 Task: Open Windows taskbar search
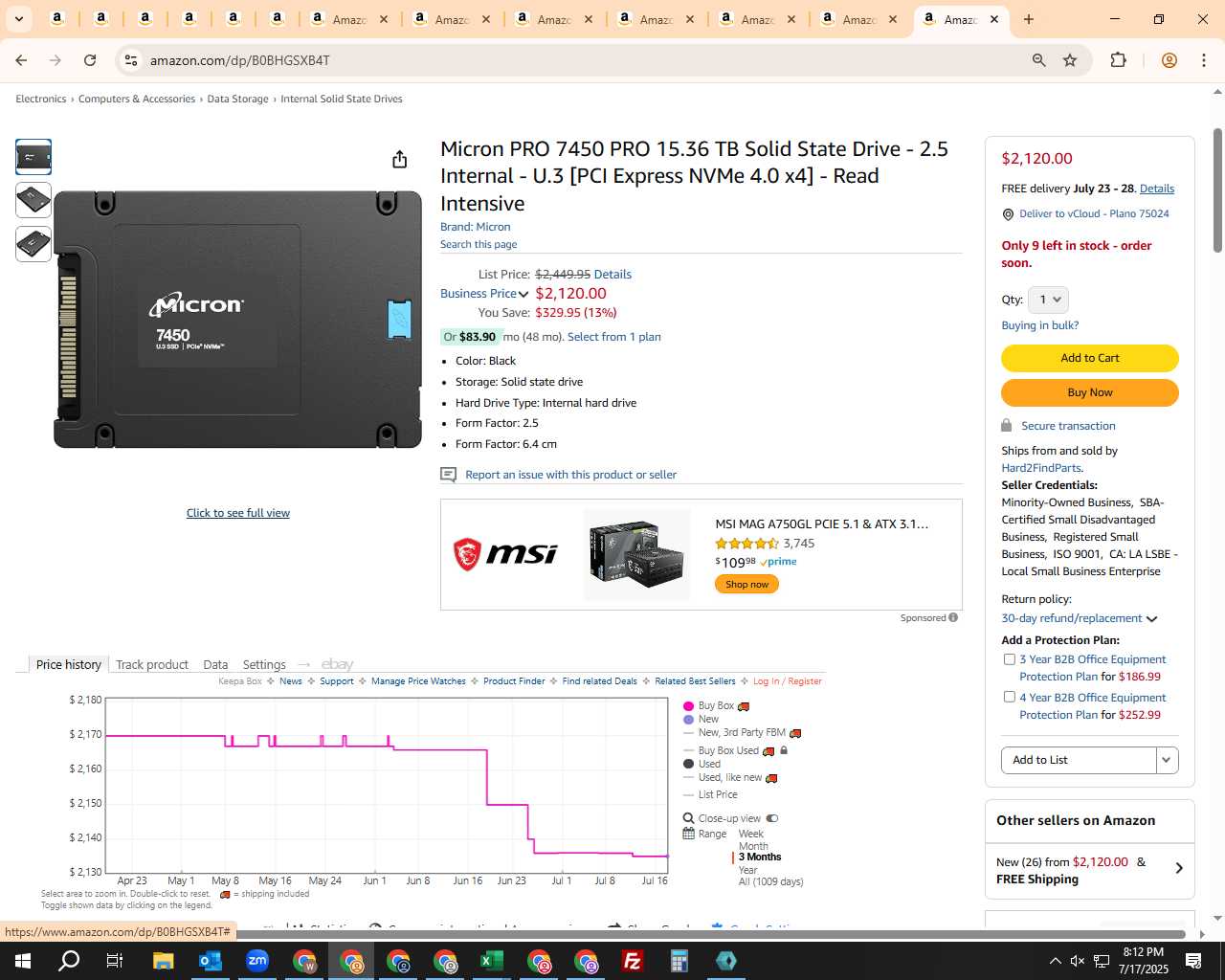(69, 961)
